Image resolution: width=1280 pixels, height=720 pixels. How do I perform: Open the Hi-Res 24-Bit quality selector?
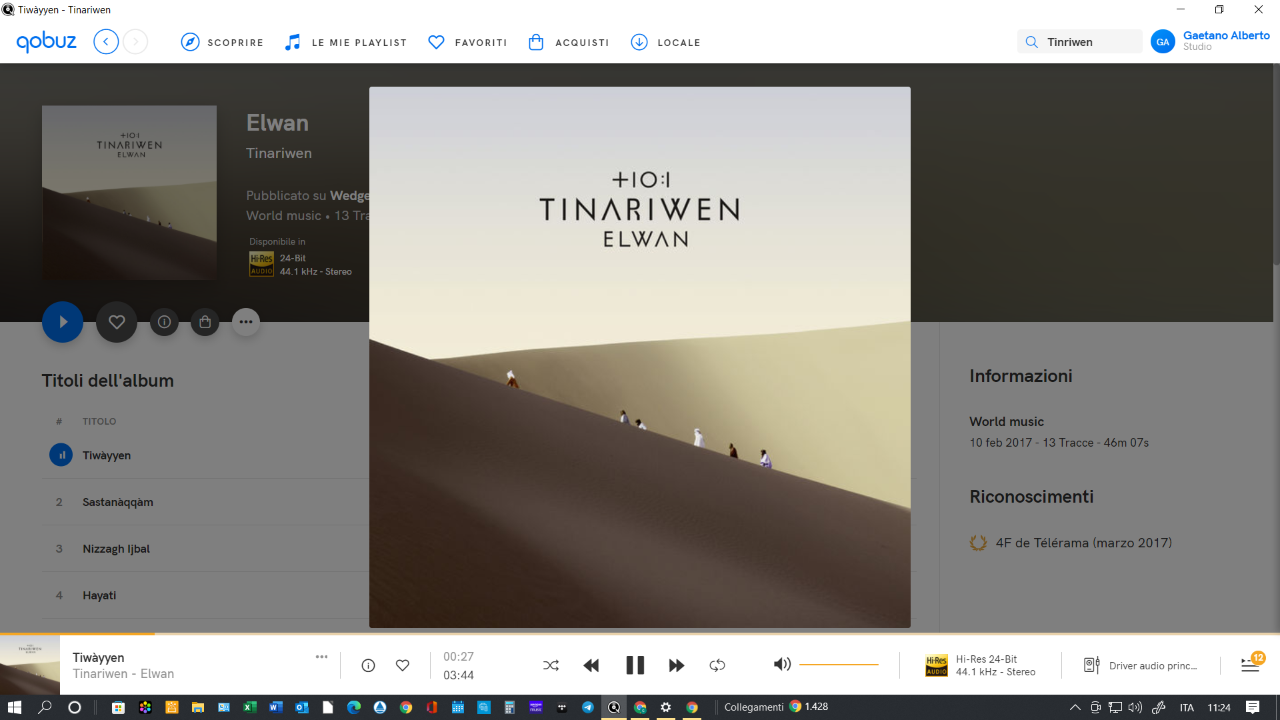point(981,665)
